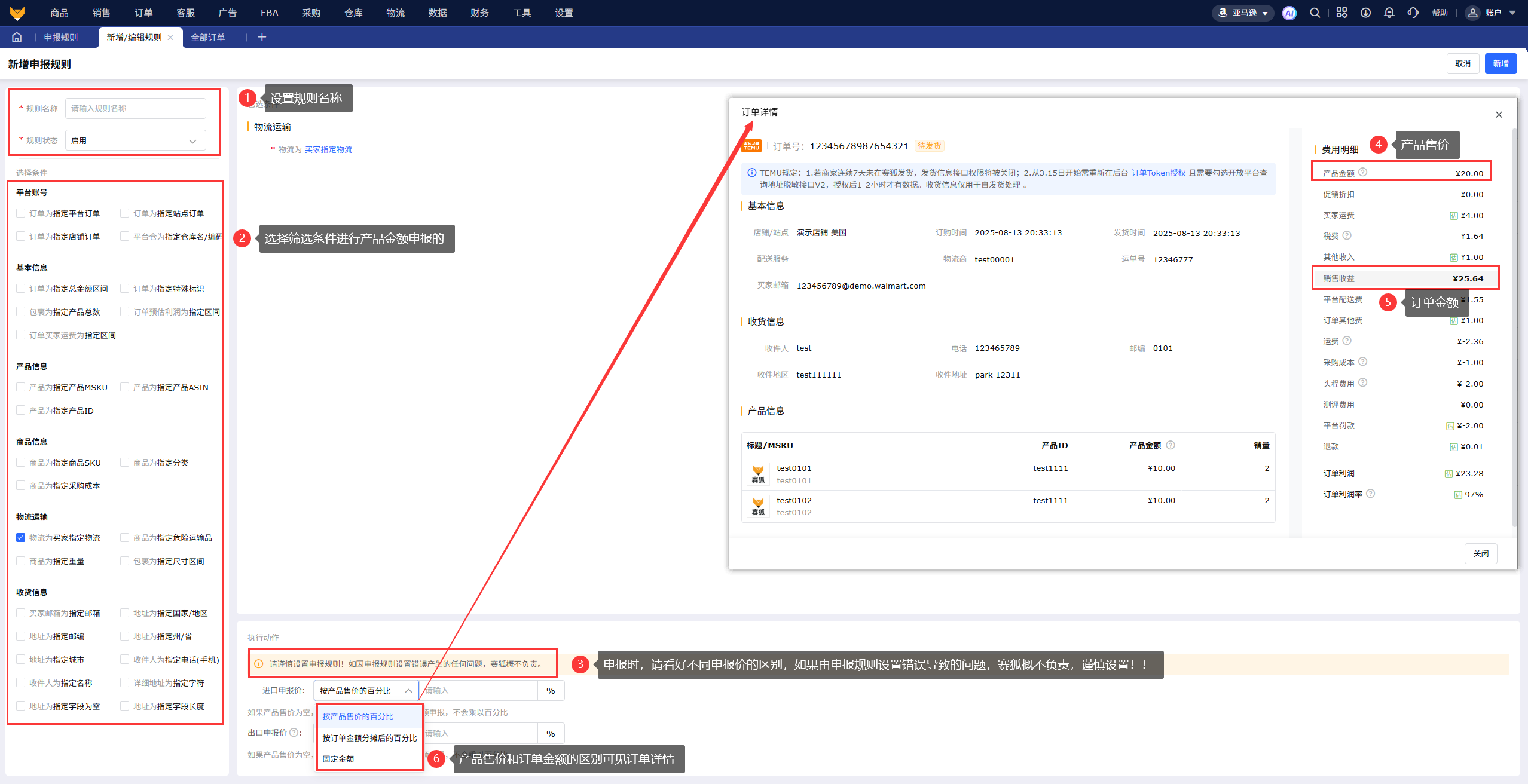Check 订单为指定平台订单 checkbox
This screenshot has width=1528, height=784.
(21, 213)
